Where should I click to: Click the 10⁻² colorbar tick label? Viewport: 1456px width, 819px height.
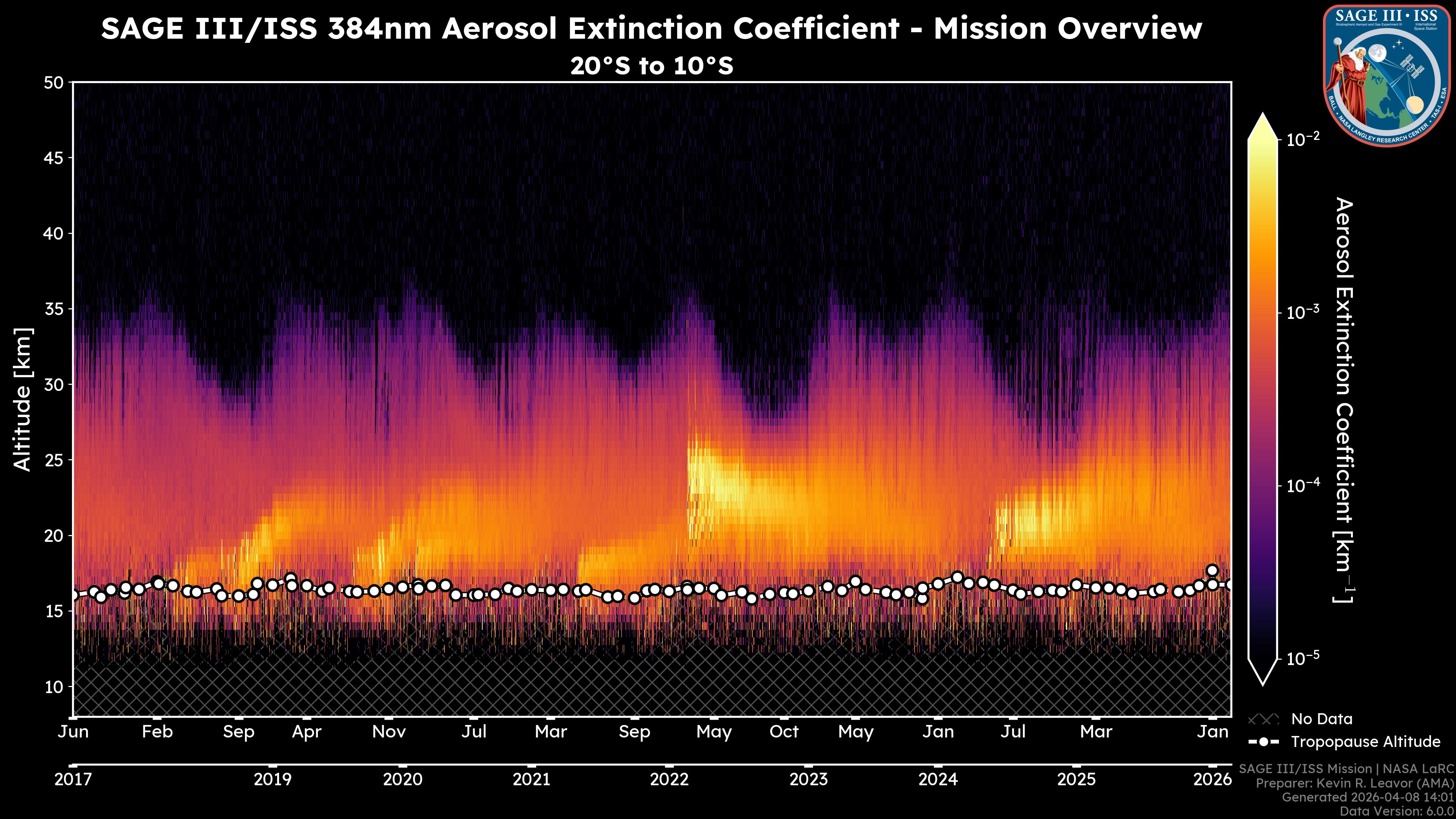(x=1304, y=138)
